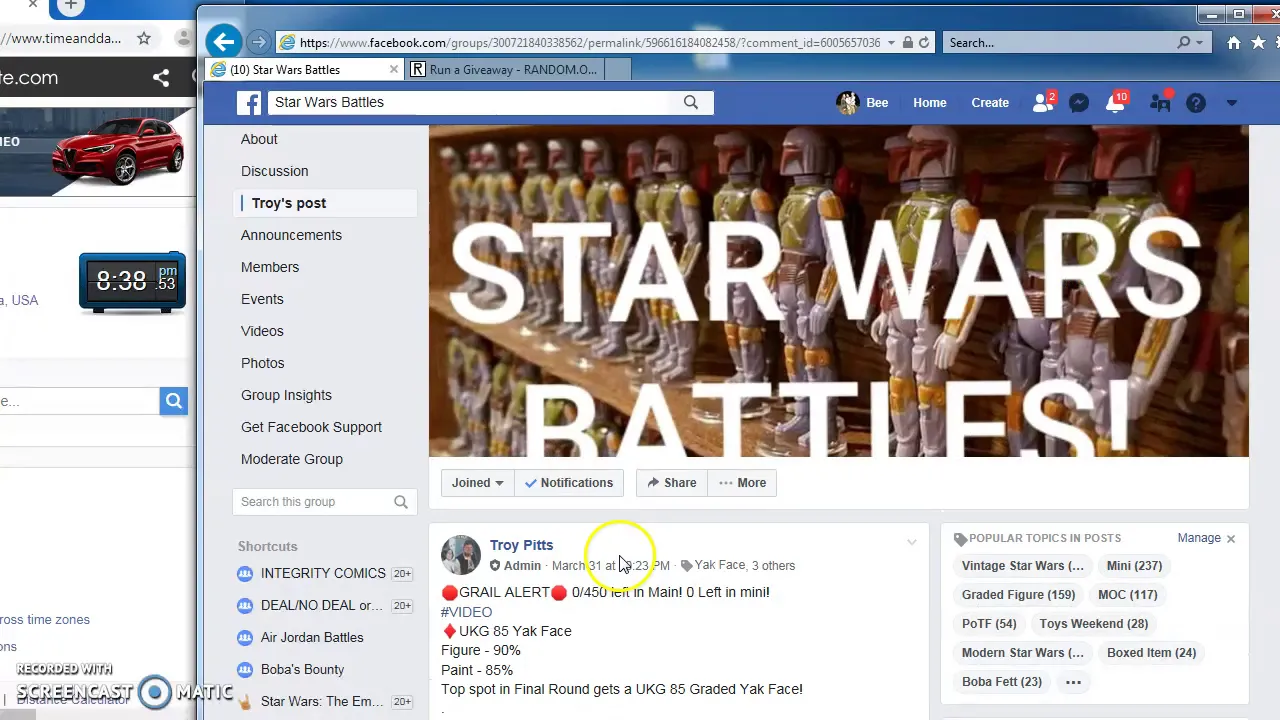Image resolution: width=1280 pixels, height=720 pixels.
Task: Open group Videos
Action: point(262,331)
